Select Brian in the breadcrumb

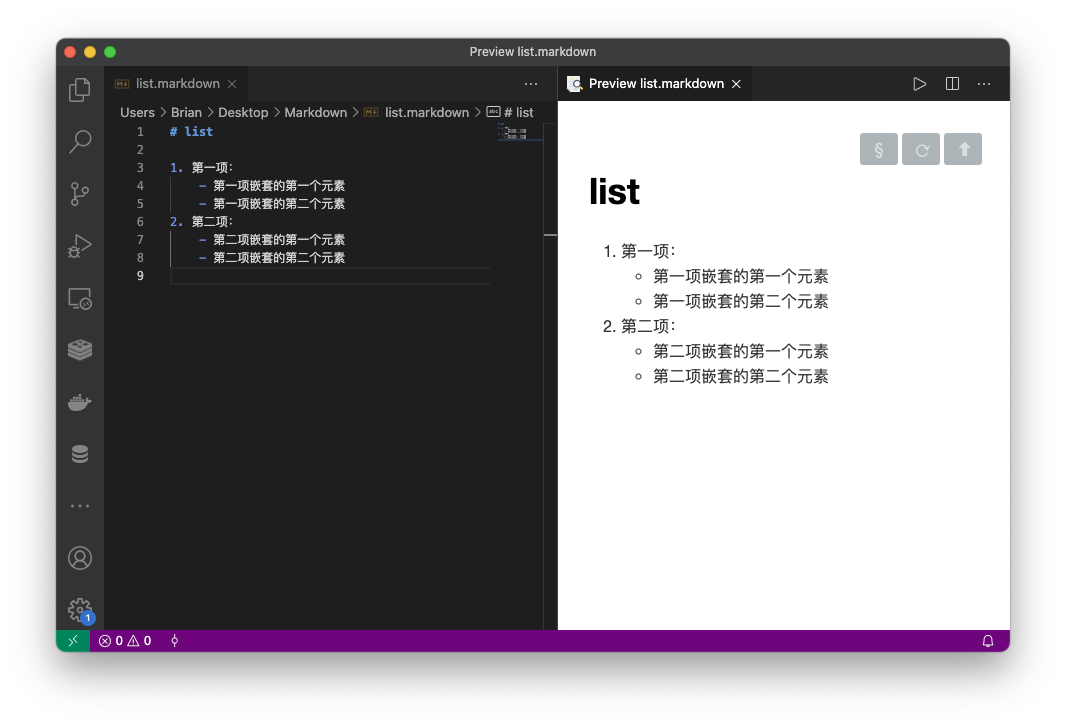point(186,112)
